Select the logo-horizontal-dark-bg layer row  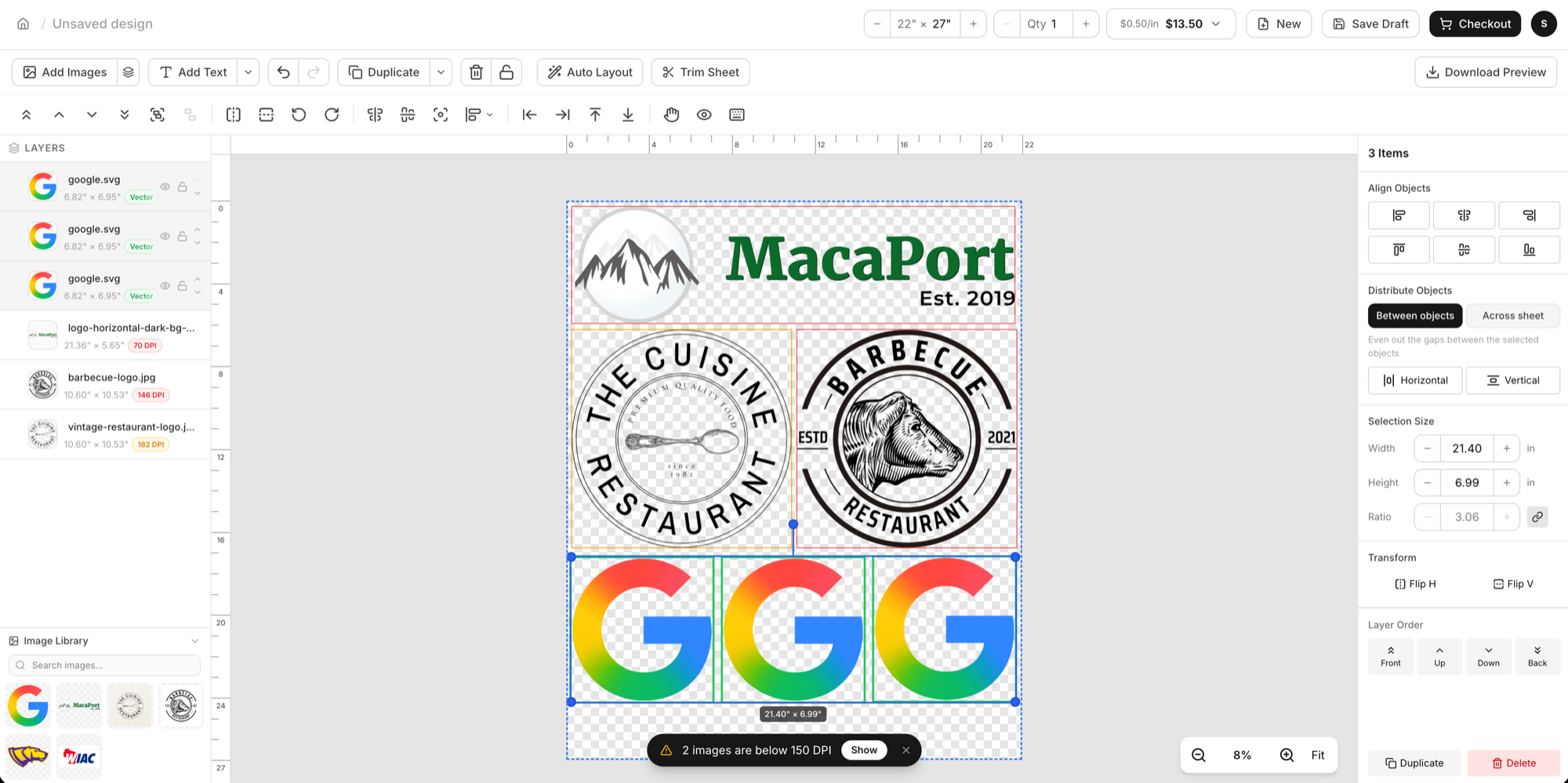click(x=106, y=335)
